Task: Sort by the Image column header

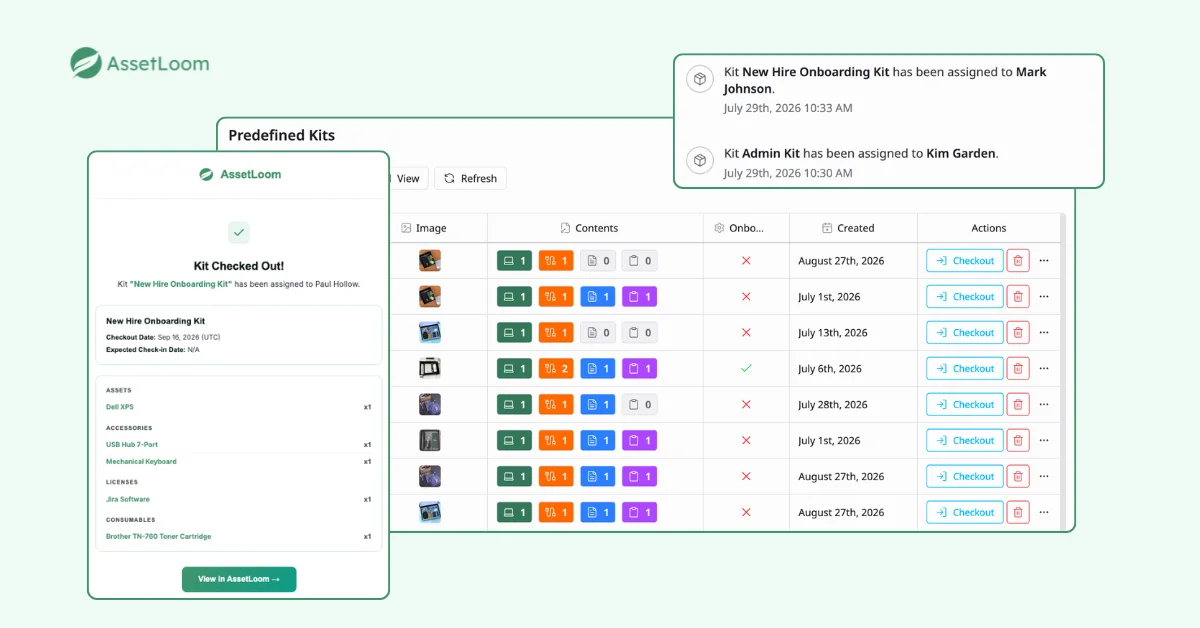Action: tap(423, 228)
